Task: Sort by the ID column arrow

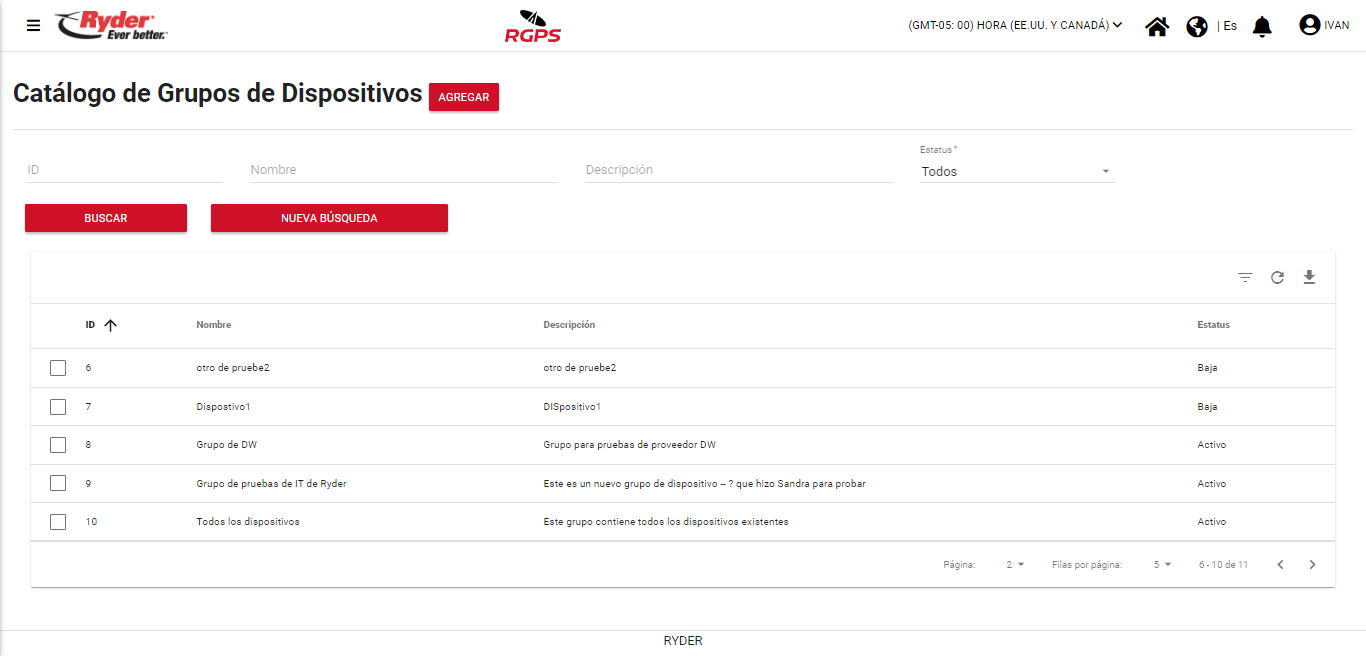Action: pyautogui.click(x=110, y=325)
